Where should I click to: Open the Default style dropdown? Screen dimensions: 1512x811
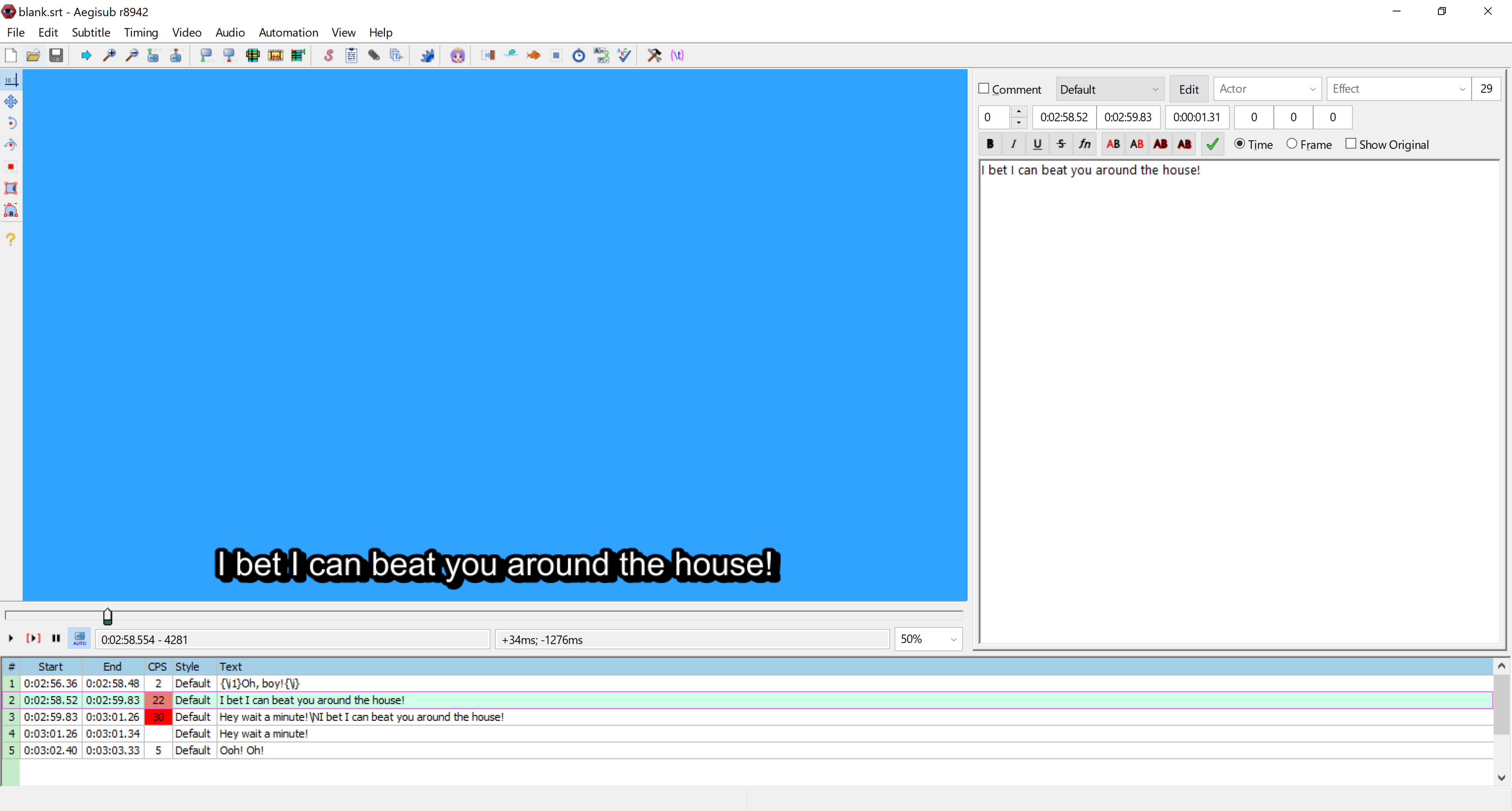tap(1109, 89)
